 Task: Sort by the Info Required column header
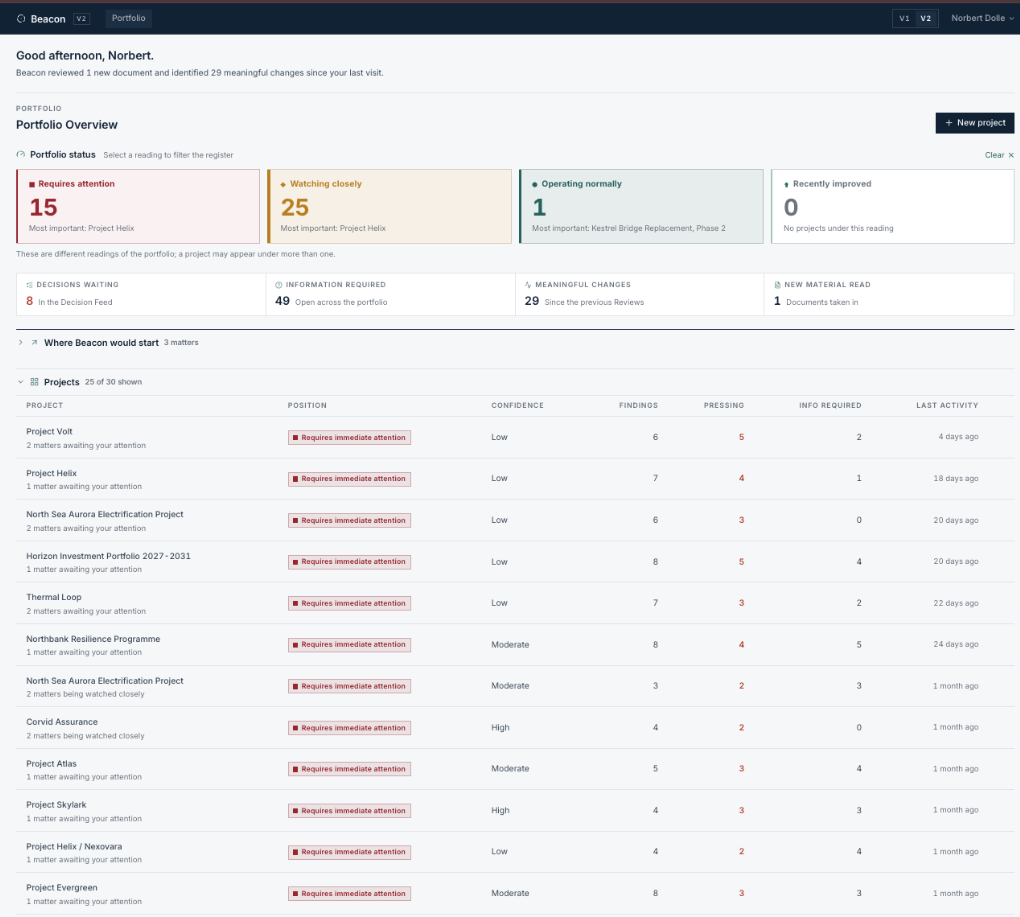coord(830,406)
